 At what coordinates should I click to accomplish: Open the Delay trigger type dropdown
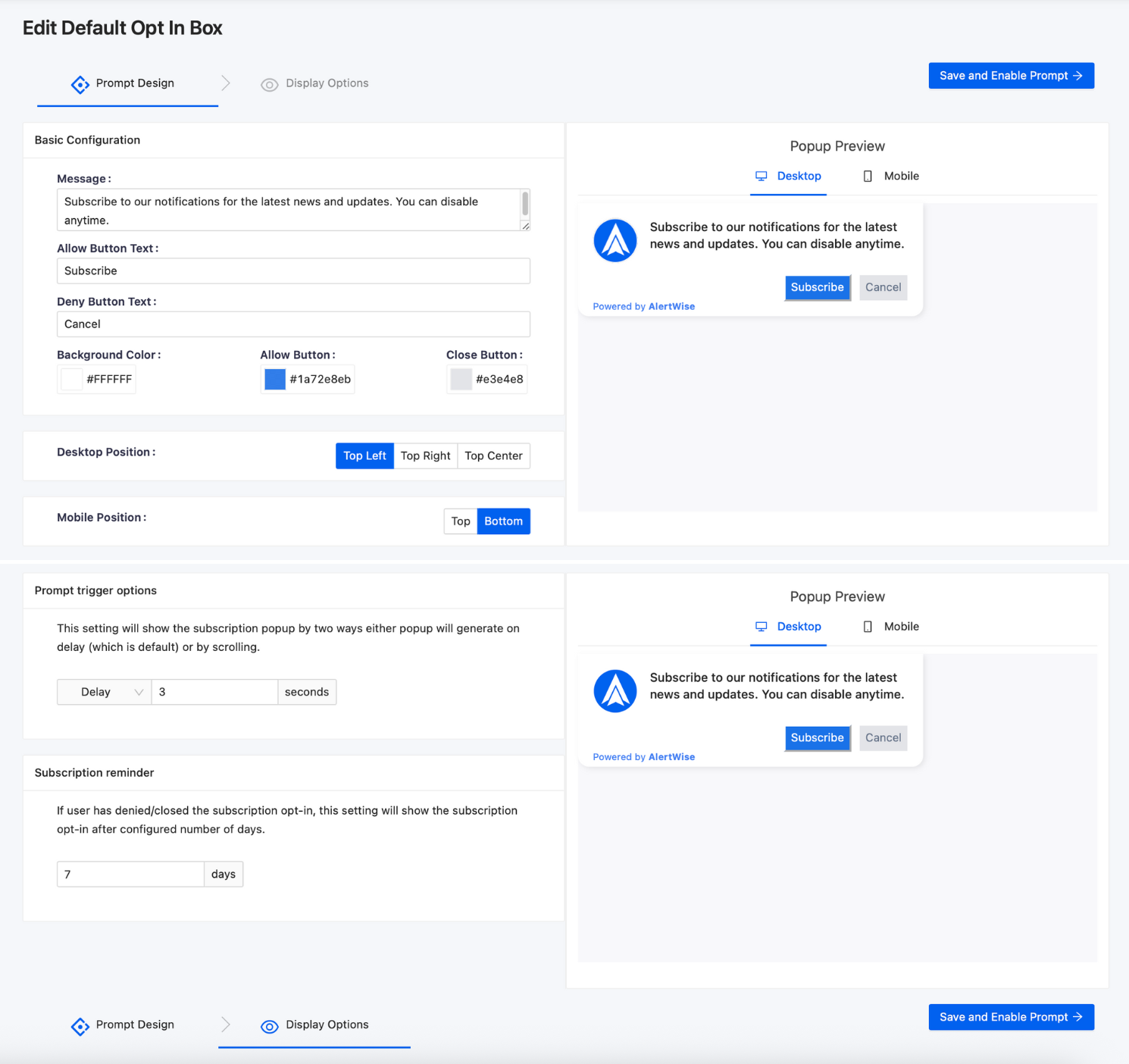pyautogui.click(x=105, y=692)
